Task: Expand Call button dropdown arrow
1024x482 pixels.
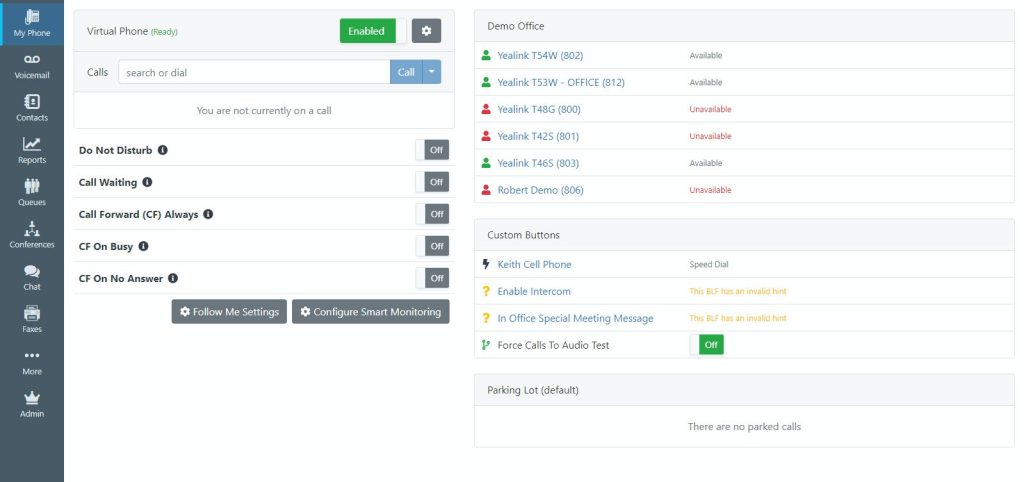Action: [x=432, y=72]
